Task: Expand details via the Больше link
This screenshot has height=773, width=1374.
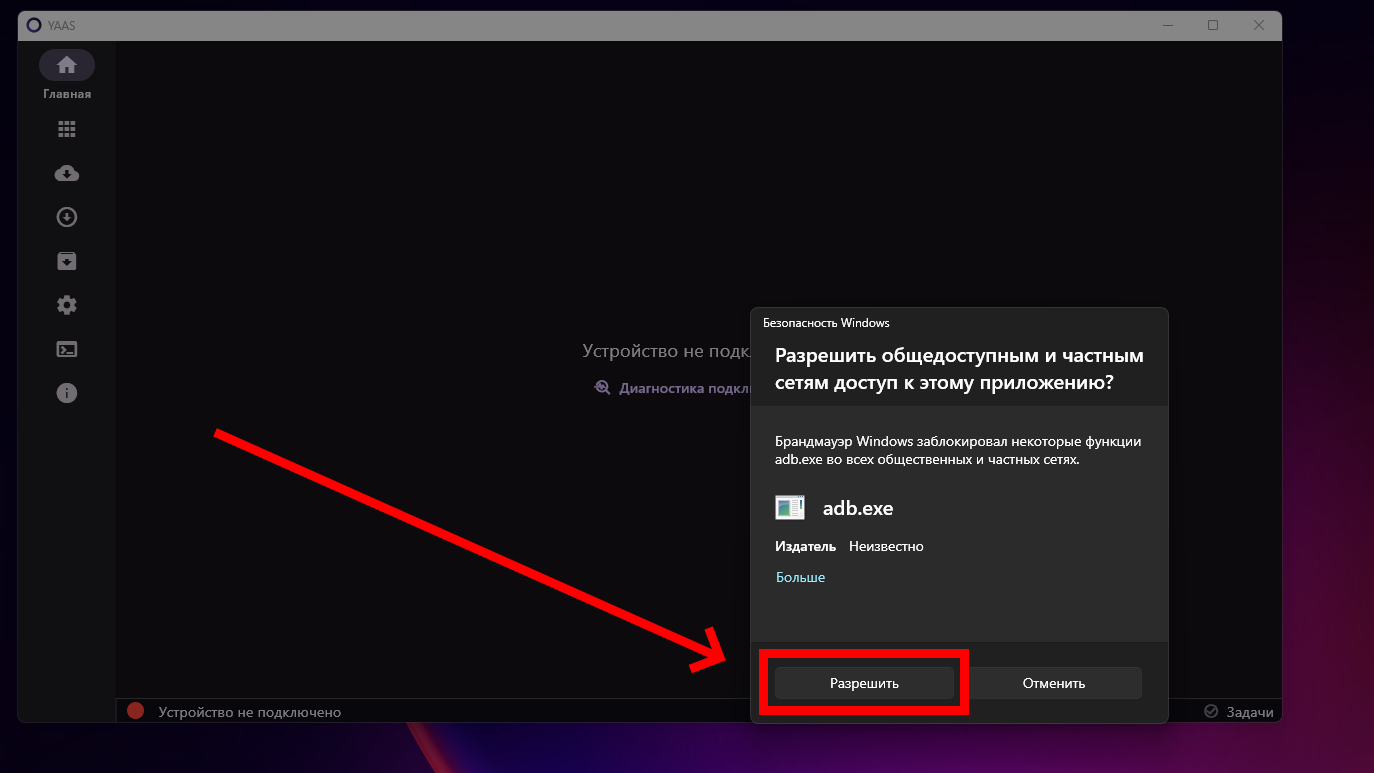Action: point(800,577)
